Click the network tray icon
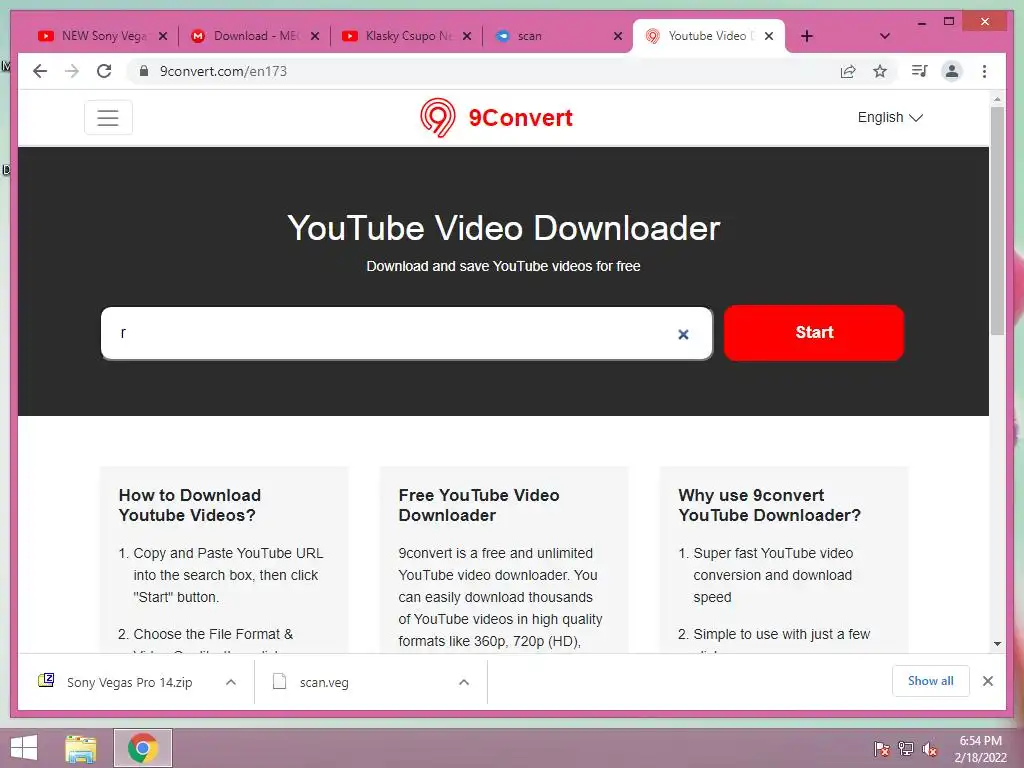This screenshot has width=1024, height=768. pos(906,749)
